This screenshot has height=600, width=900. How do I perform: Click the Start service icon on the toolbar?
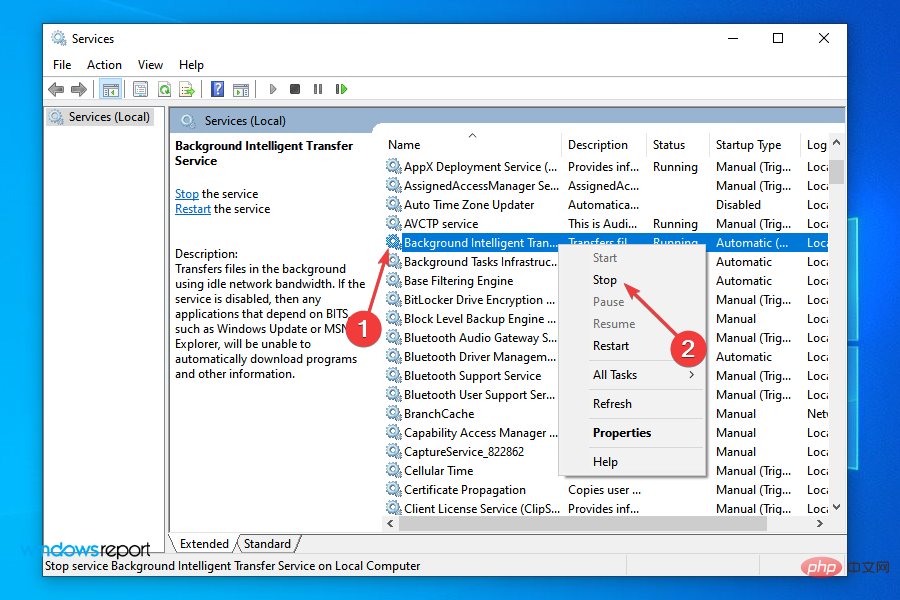pos(273,89)
